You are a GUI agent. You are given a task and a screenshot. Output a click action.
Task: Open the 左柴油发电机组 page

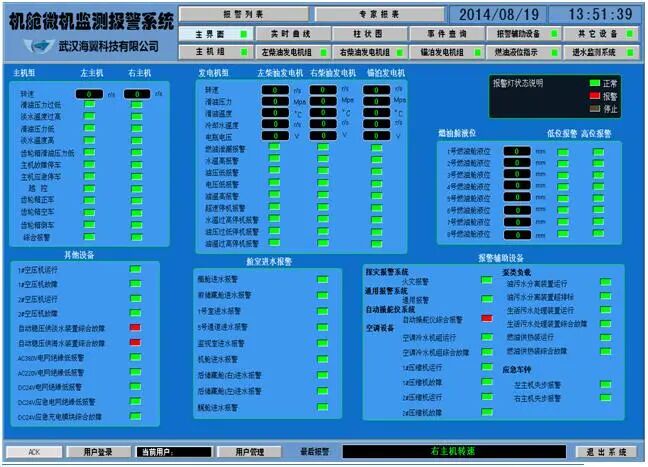click(293, 52)
